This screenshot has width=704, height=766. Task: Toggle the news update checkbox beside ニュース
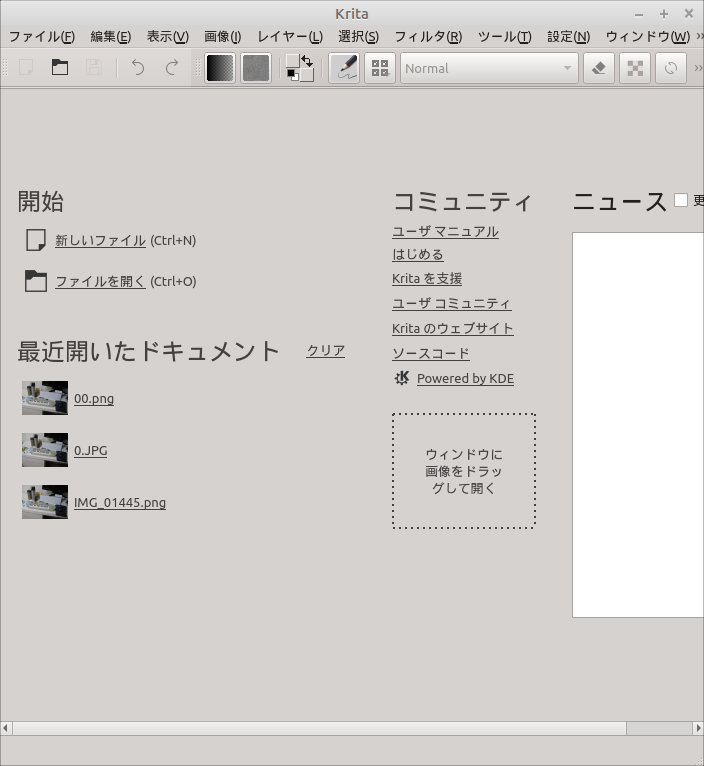pyautogui.click(x=681, y=200)
